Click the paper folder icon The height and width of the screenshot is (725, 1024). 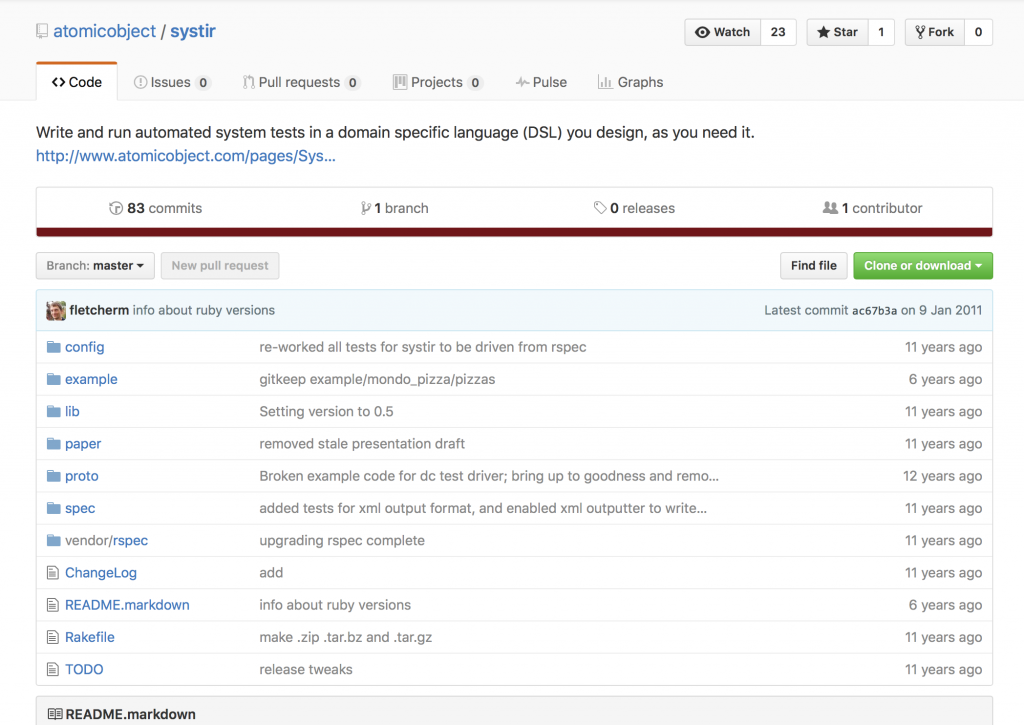pyautogui.click(x=54, y=443)
